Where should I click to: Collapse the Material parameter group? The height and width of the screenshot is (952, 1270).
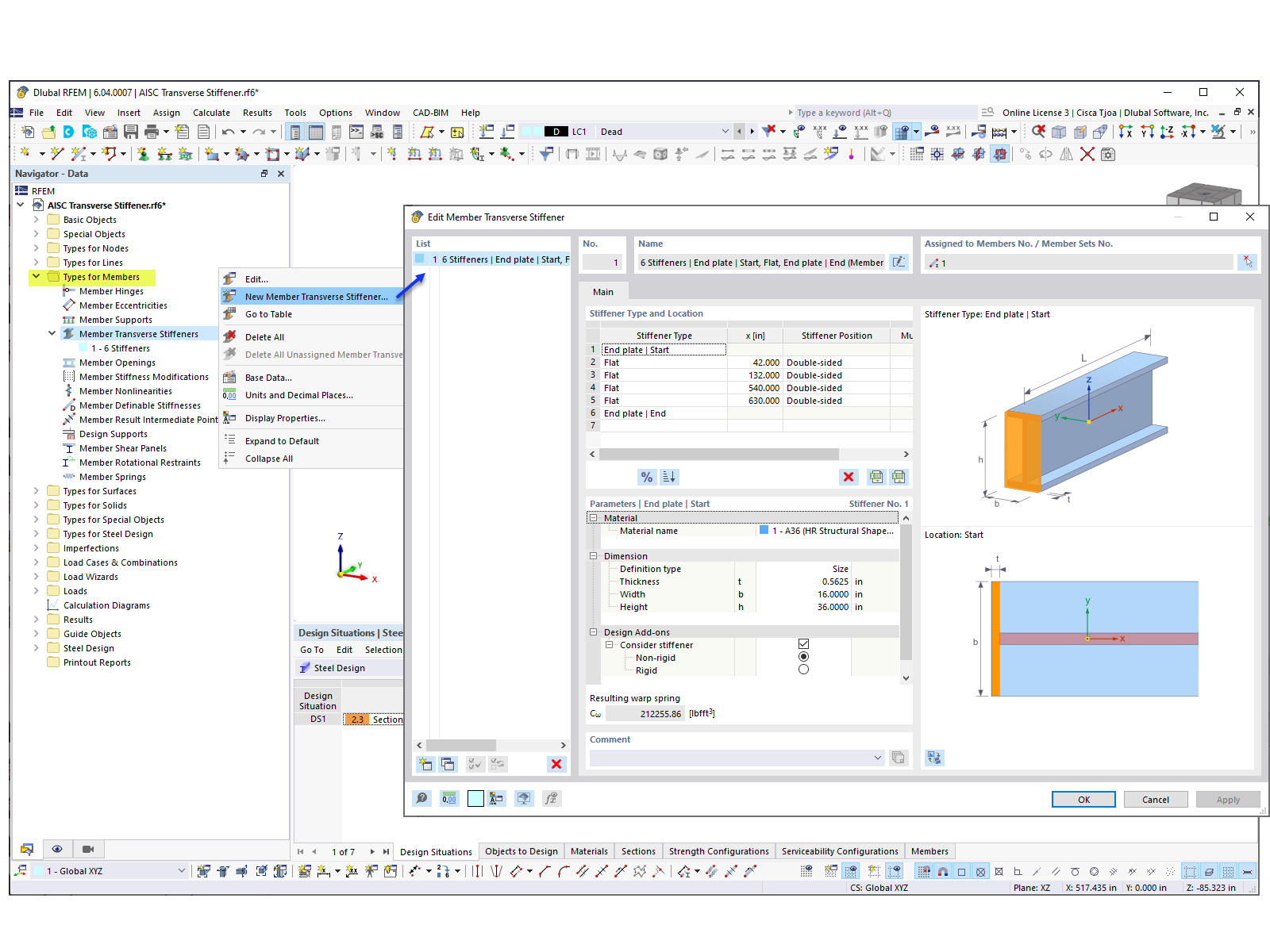point(593,518)
